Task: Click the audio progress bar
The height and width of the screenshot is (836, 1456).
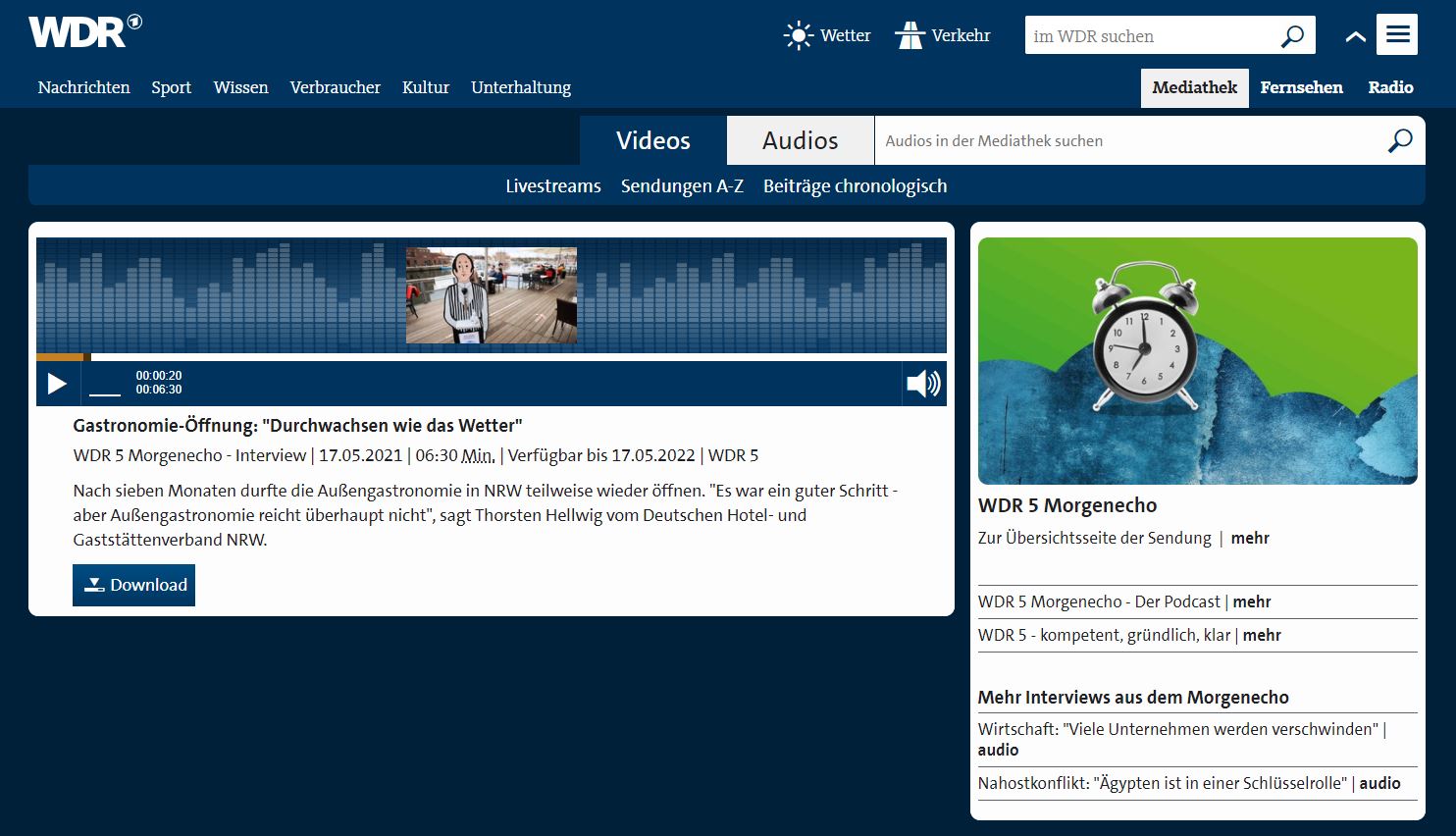Action: pyautogui.click(x=492, y=357)
